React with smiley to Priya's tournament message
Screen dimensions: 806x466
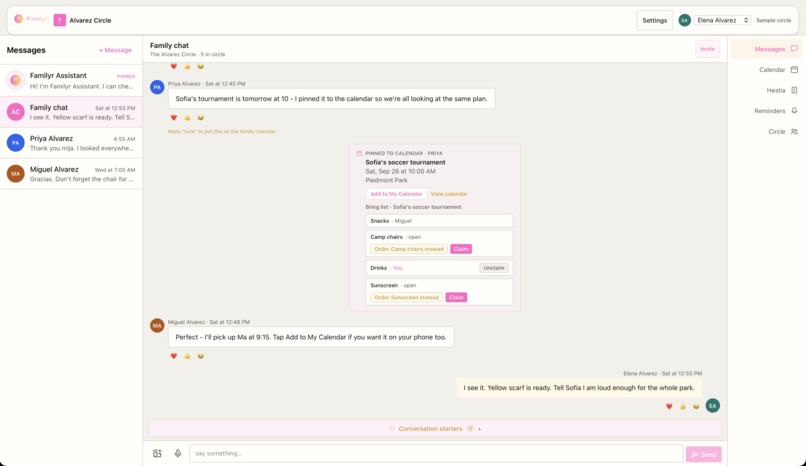coord(200,118)
